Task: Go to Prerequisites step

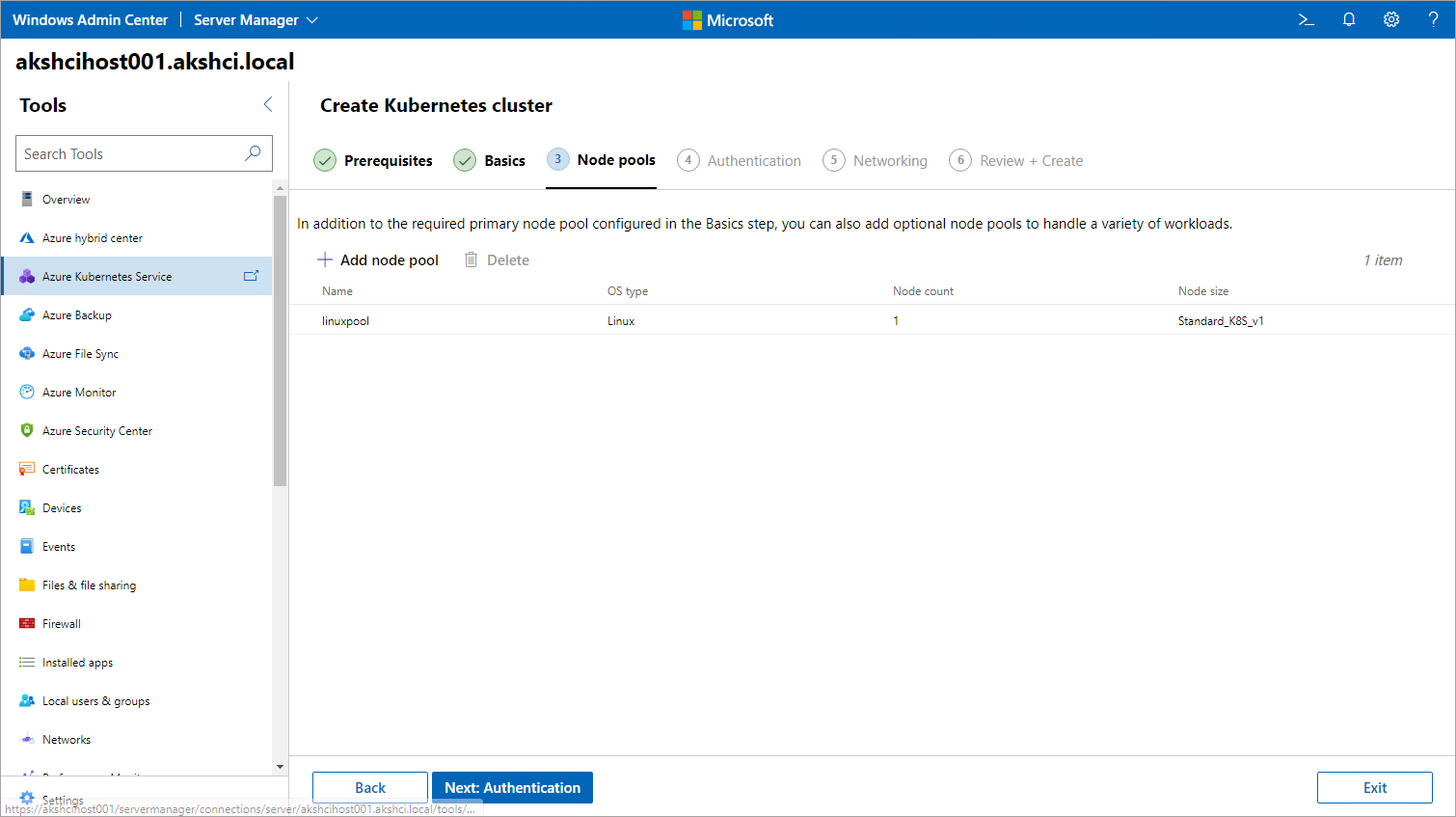Action: [373, 160]
